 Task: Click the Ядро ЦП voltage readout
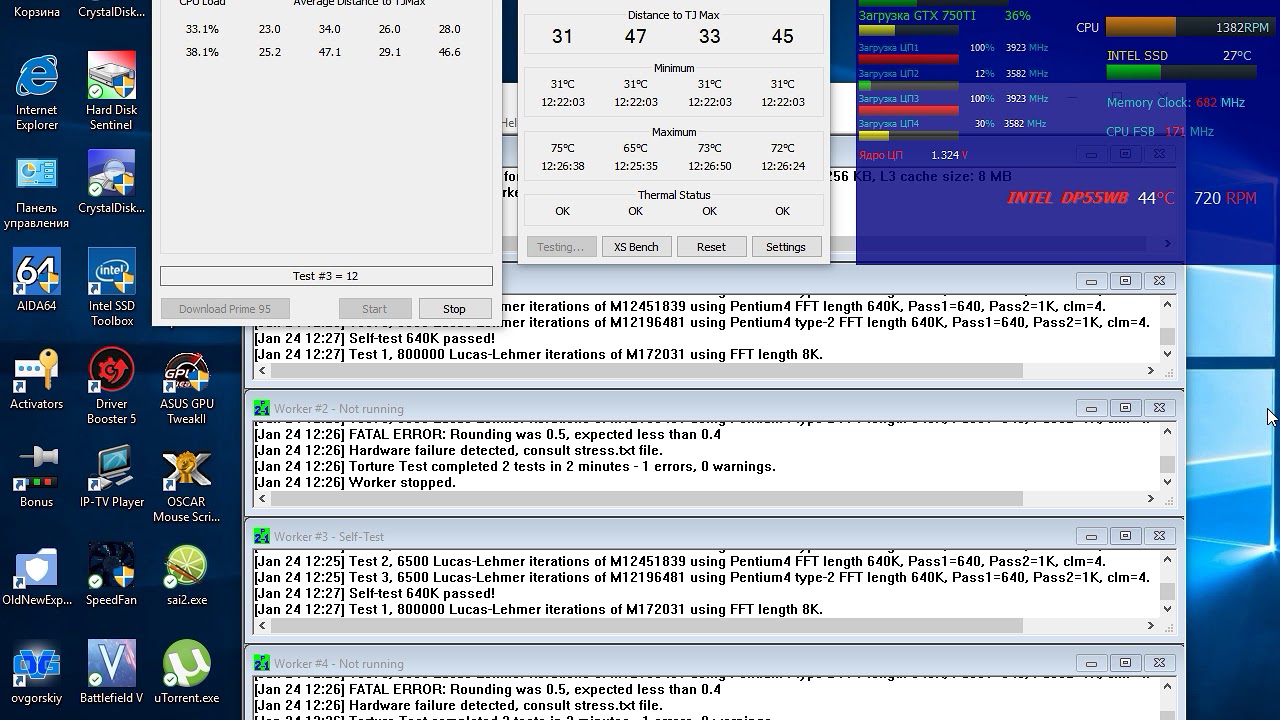coord(913,155)
